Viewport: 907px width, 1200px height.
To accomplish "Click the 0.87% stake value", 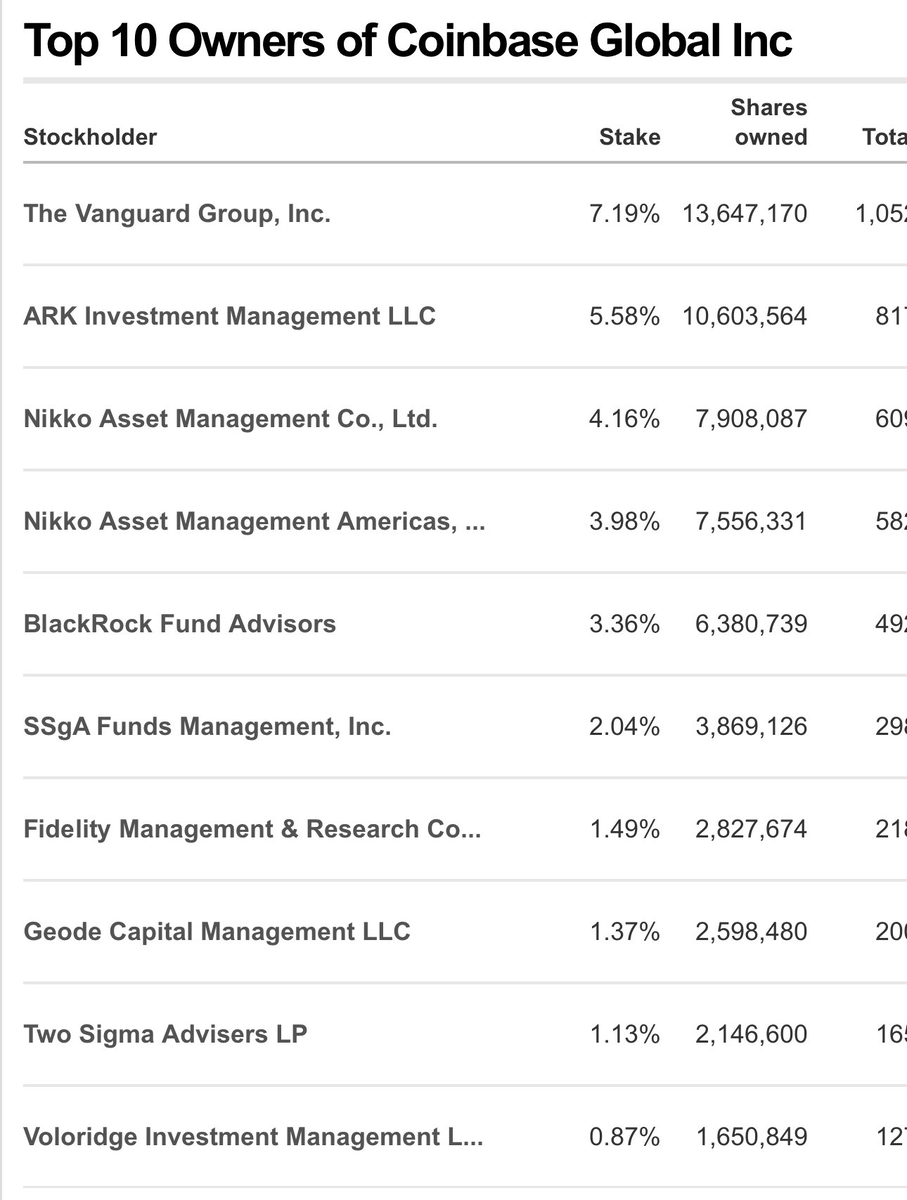I will (624, 1137).
